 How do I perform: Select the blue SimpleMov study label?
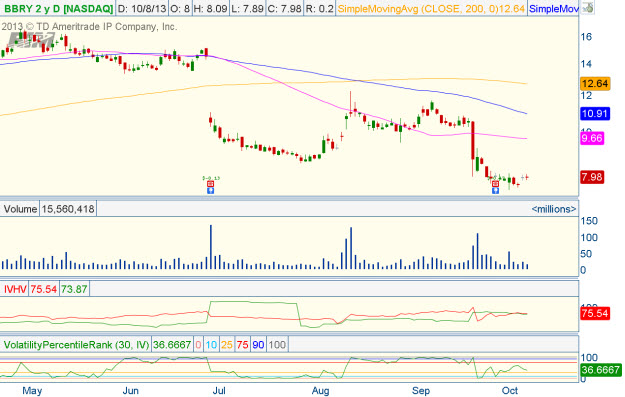[553, 8]
